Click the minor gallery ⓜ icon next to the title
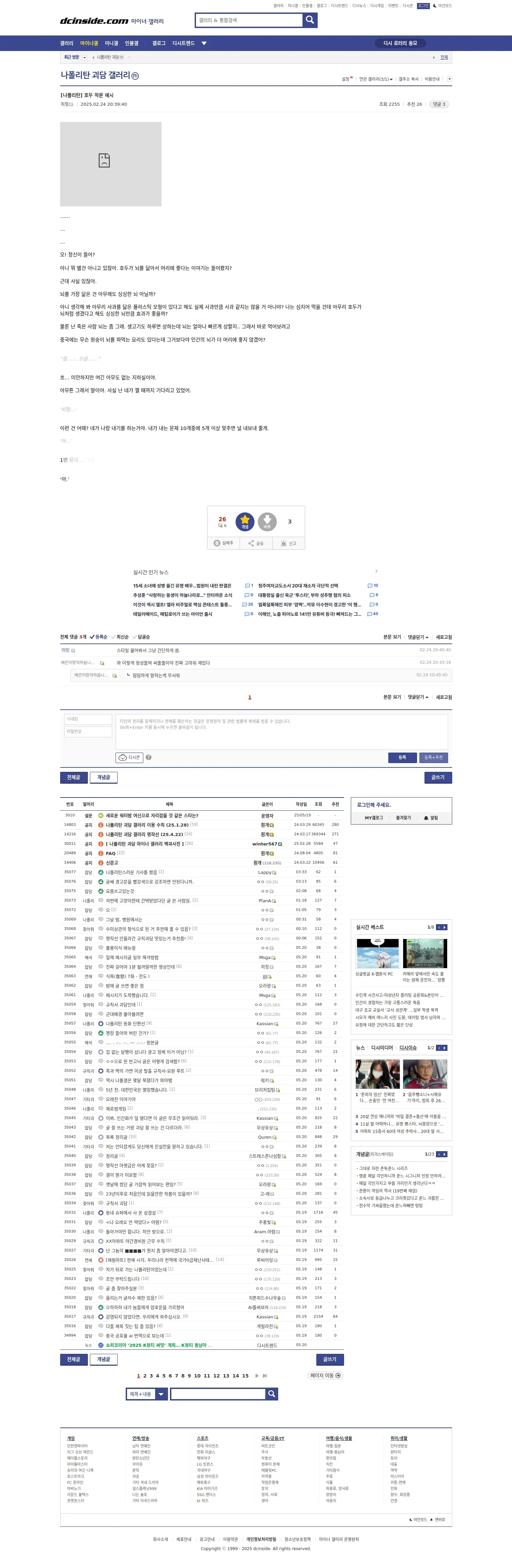The image size is (512, 1568). coord(135,76)
